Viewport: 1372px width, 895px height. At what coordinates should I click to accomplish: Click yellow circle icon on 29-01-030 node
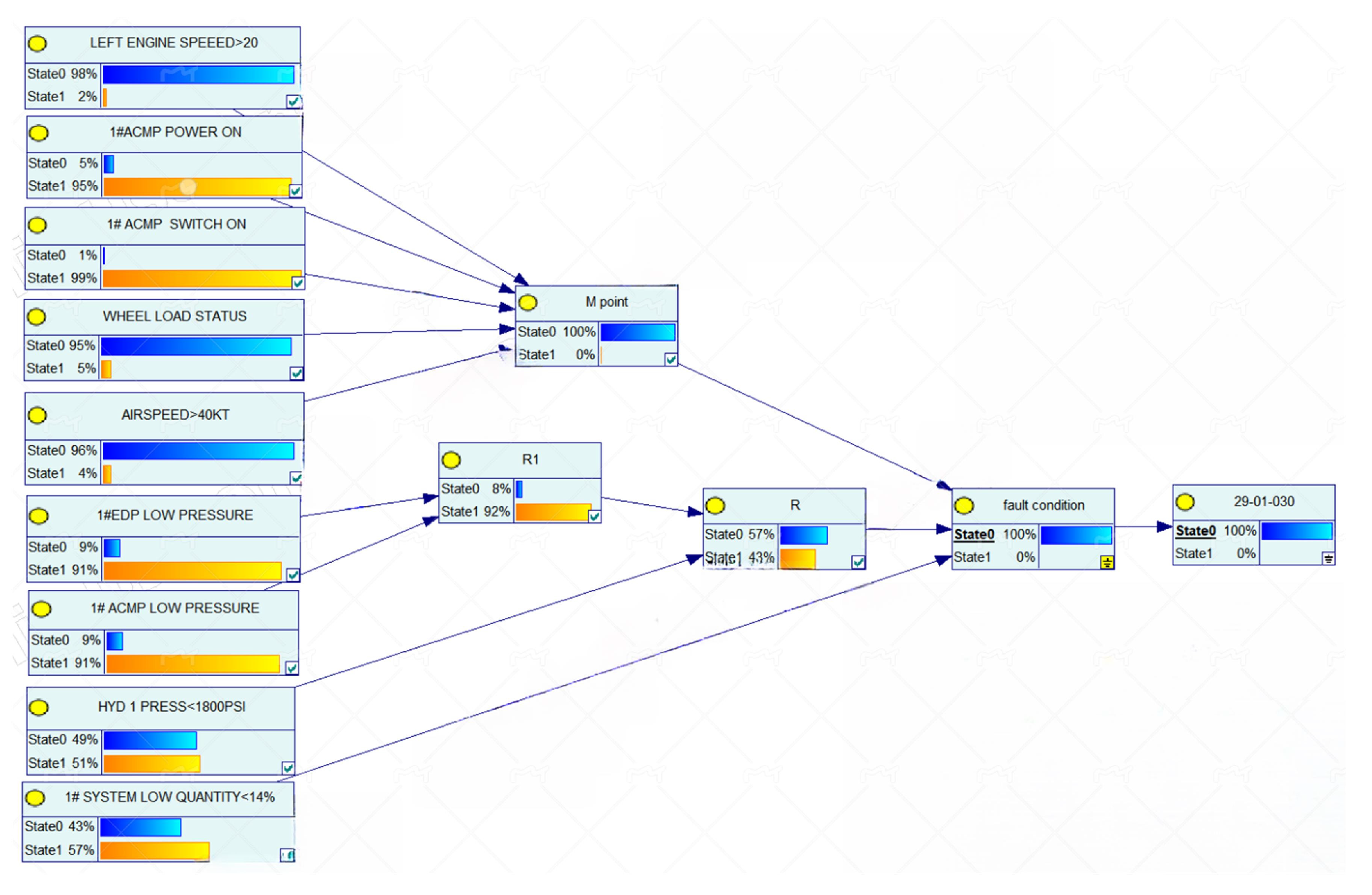1185,502
